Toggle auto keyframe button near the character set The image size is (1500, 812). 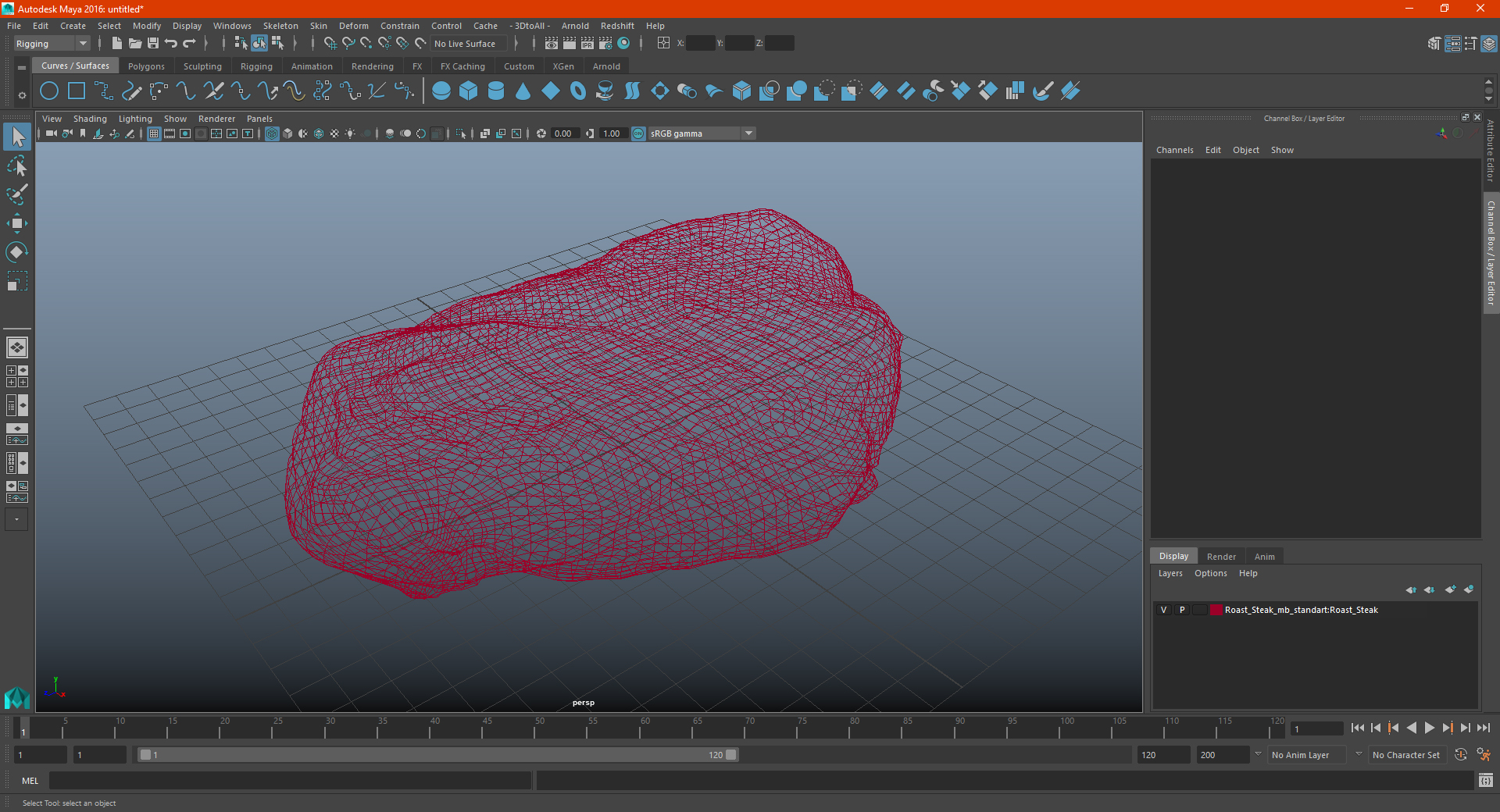pyautogui.click(x=1461, y=755)
